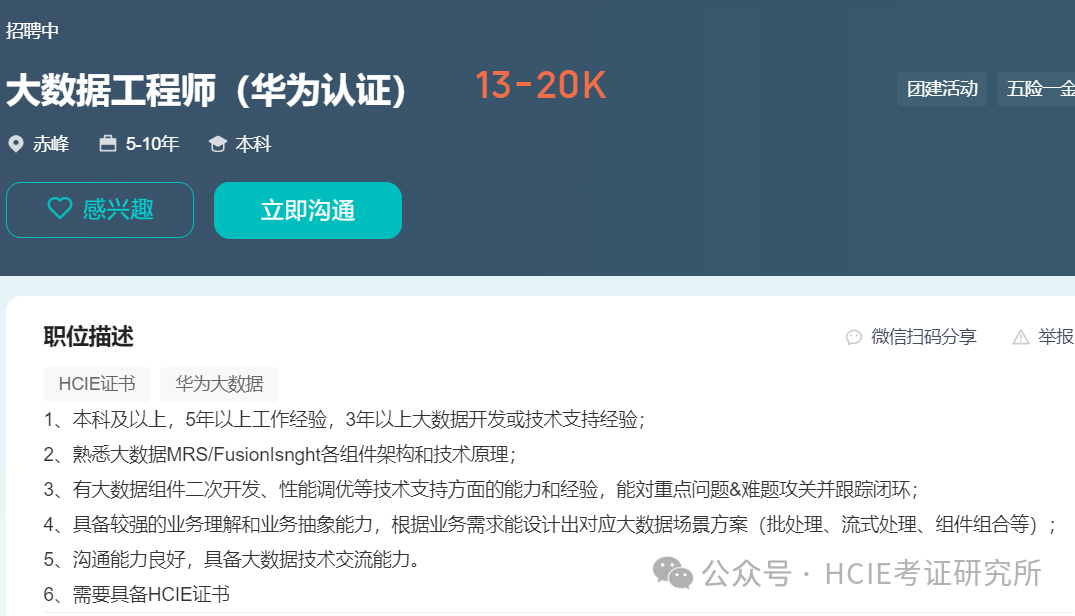Click the WeChat logo in the watermark
The image size is (1075, 616).
(x=673, y=573)
